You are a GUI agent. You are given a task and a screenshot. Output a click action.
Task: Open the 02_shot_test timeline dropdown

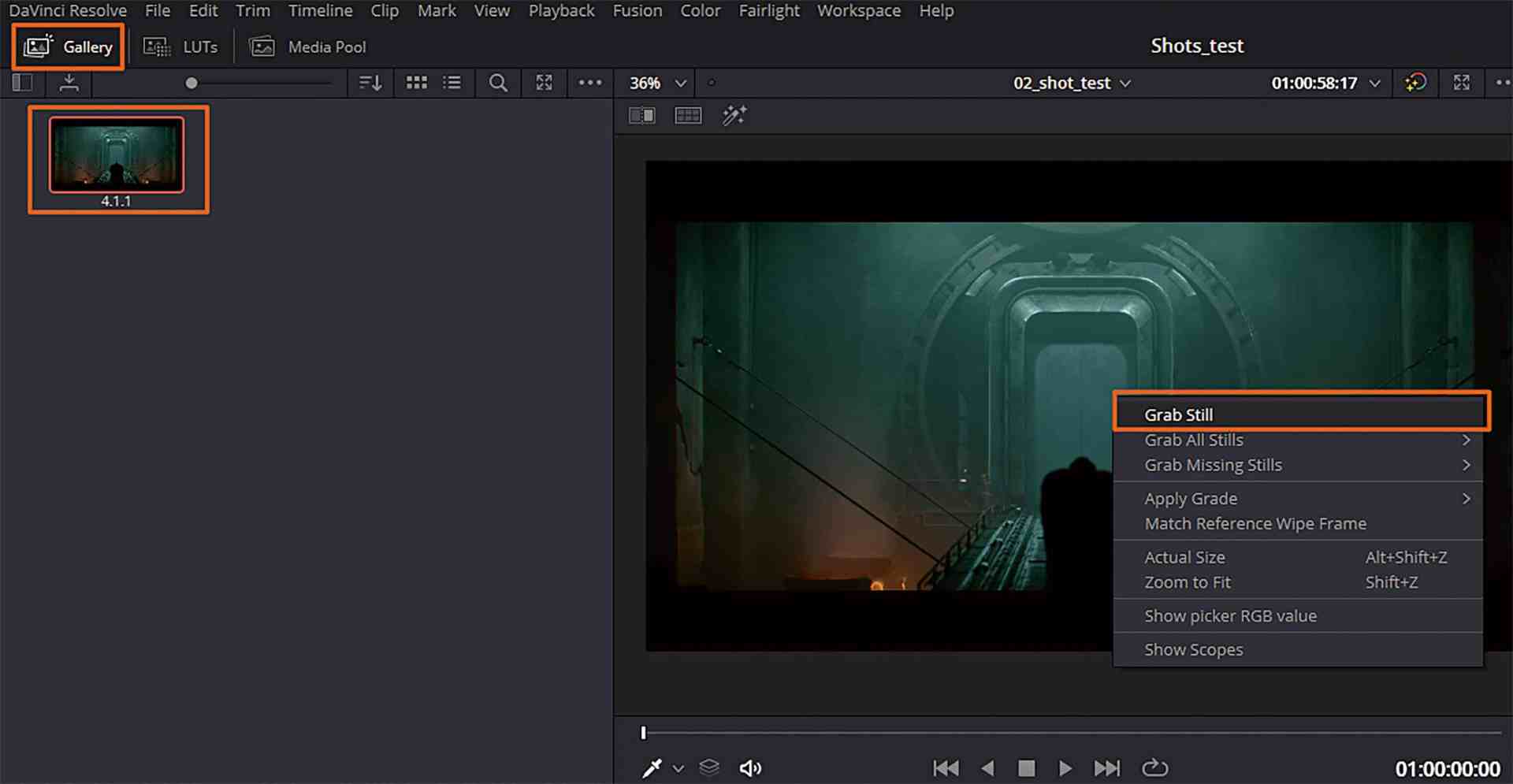(1072, 83)
